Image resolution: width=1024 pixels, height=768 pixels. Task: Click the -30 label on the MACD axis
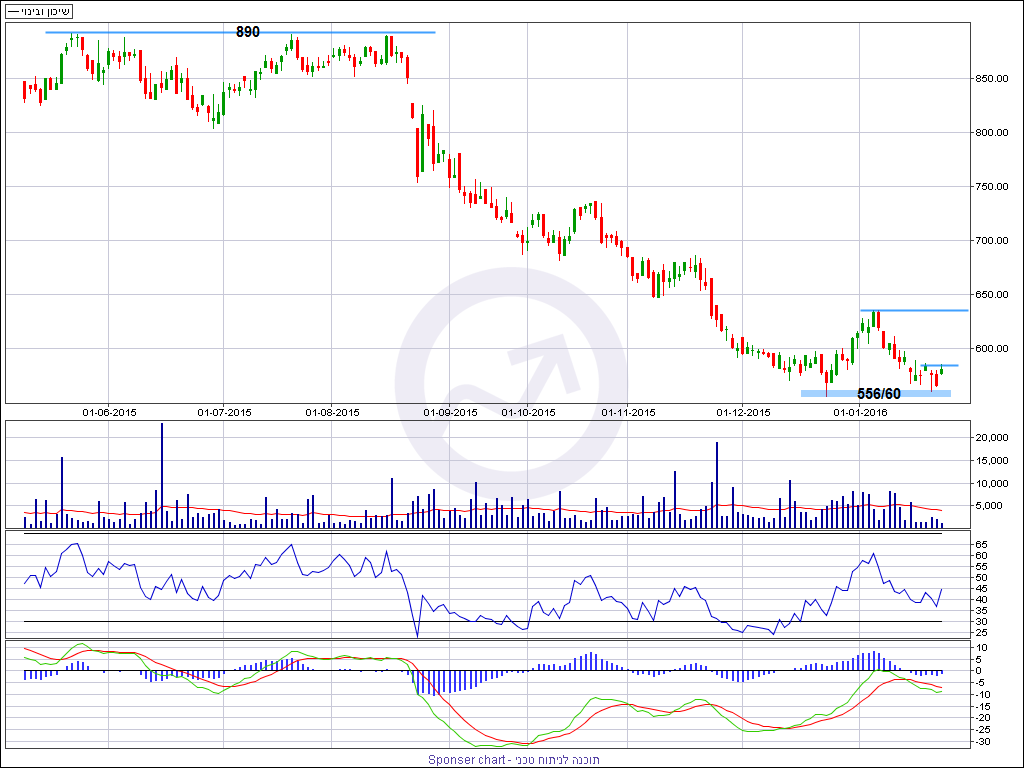click(x=982, y=742)
